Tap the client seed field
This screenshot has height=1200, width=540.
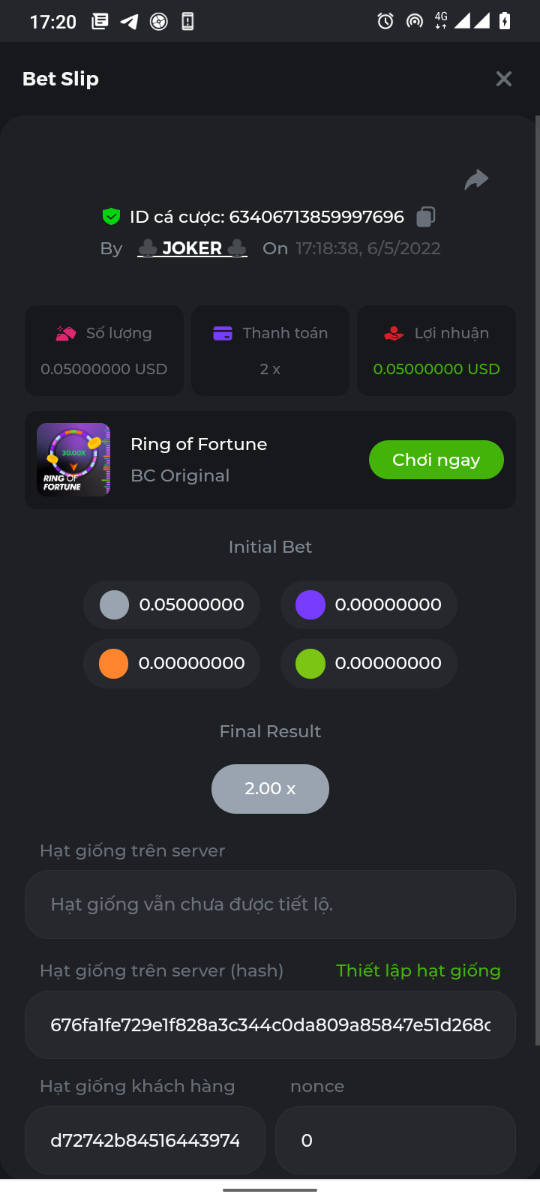click(145, 1140)
